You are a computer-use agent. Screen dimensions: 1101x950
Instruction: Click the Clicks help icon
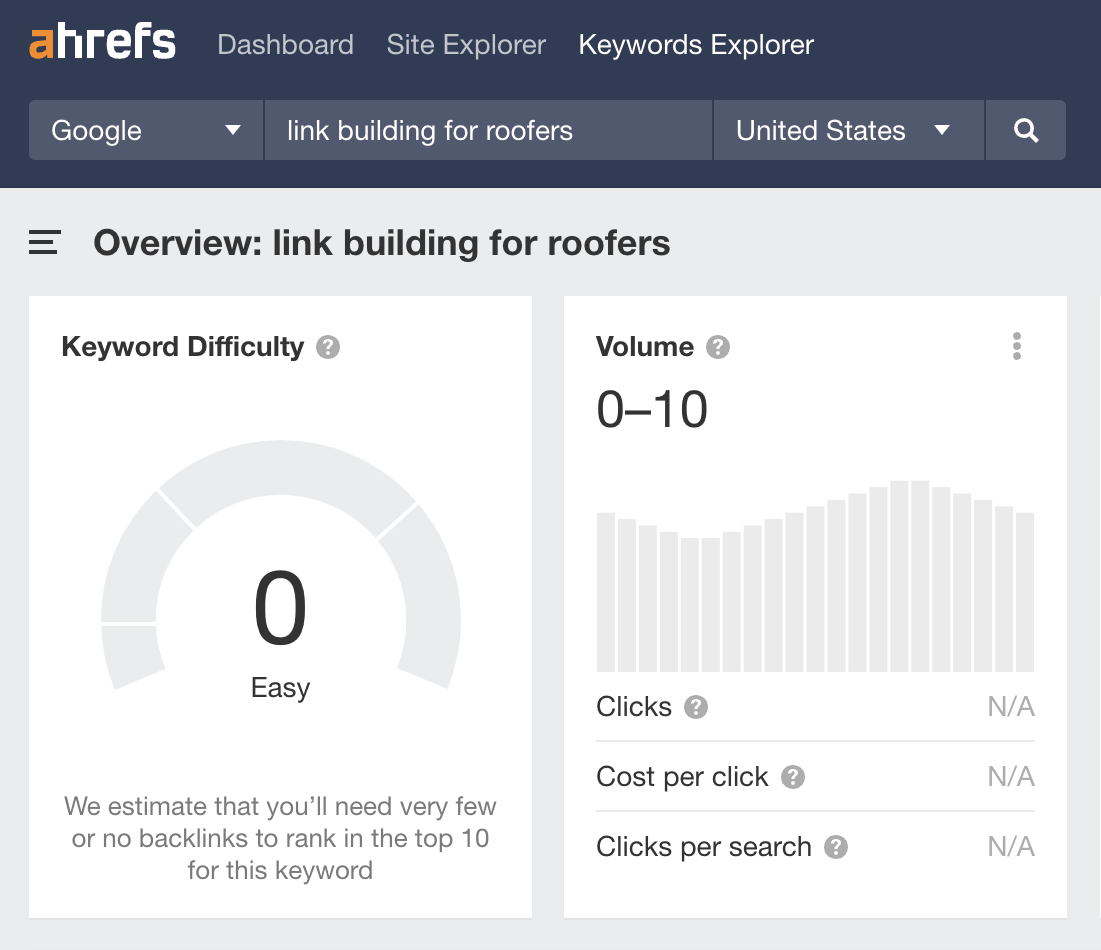(x=697, y=707)
